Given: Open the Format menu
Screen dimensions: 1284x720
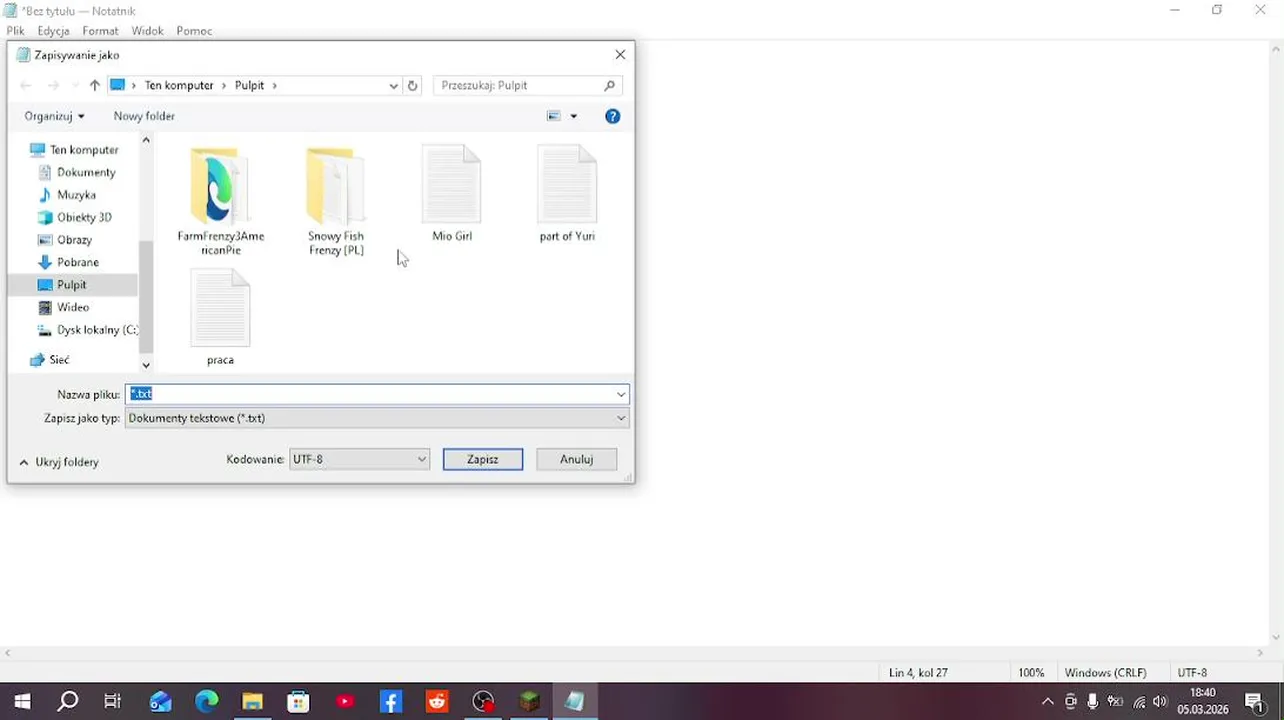Looking at the screenshot, I should pos(100,31).
